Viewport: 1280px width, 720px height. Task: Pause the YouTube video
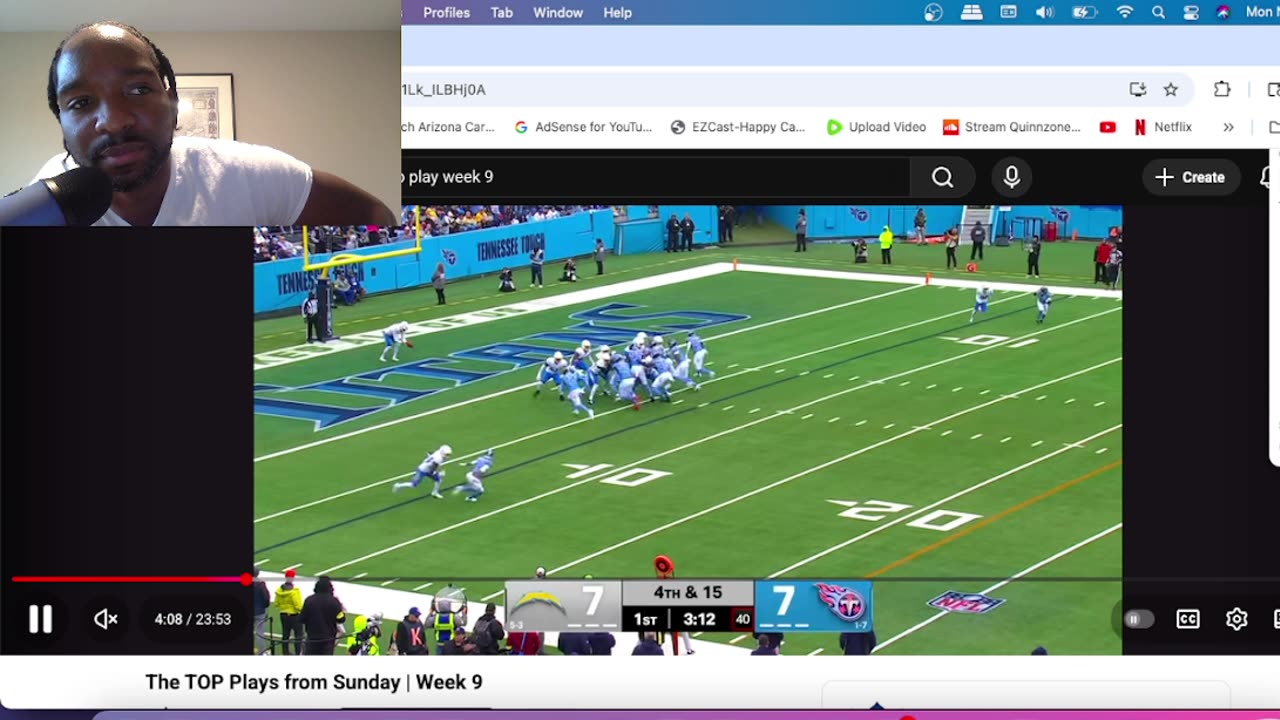(x=40, y=619)
